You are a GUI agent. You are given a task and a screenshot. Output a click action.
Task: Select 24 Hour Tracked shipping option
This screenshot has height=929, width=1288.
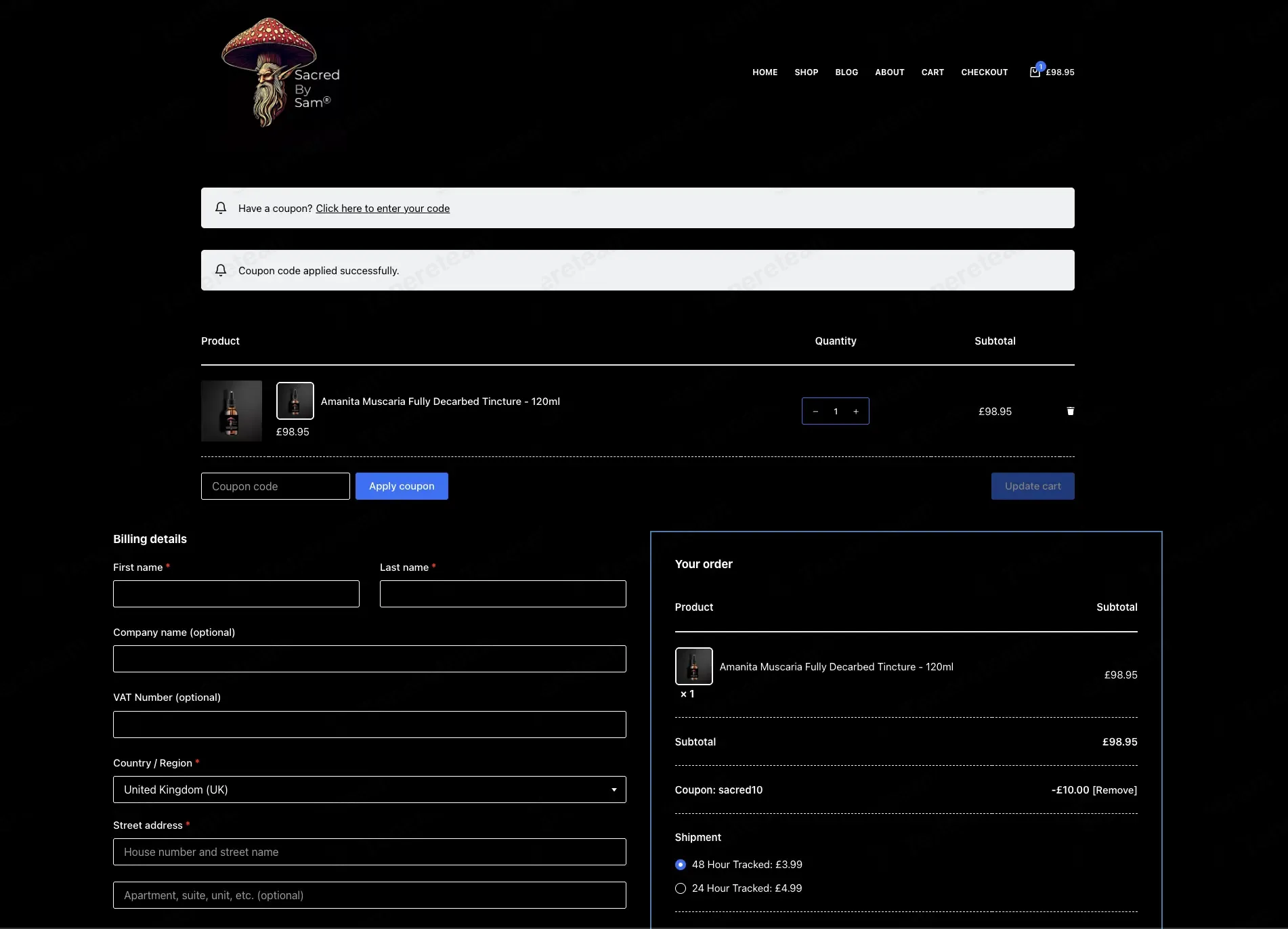click(681, 888)
